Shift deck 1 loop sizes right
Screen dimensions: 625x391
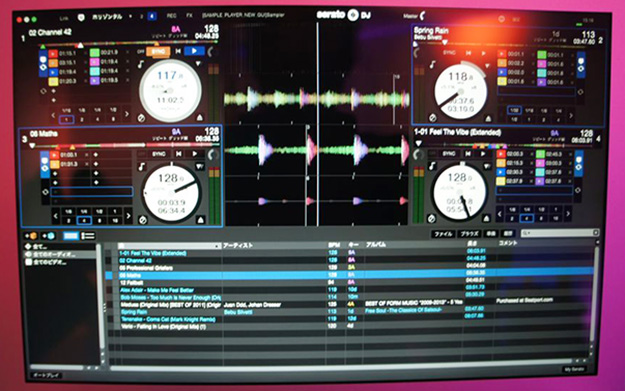coord(127,114)
